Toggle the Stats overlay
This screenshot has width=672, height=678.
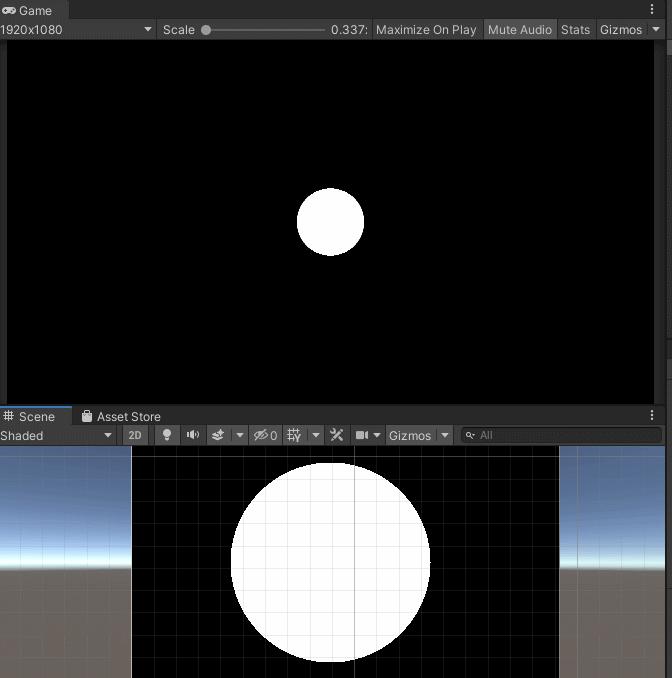pyautogui.click(x=576, y=30)
